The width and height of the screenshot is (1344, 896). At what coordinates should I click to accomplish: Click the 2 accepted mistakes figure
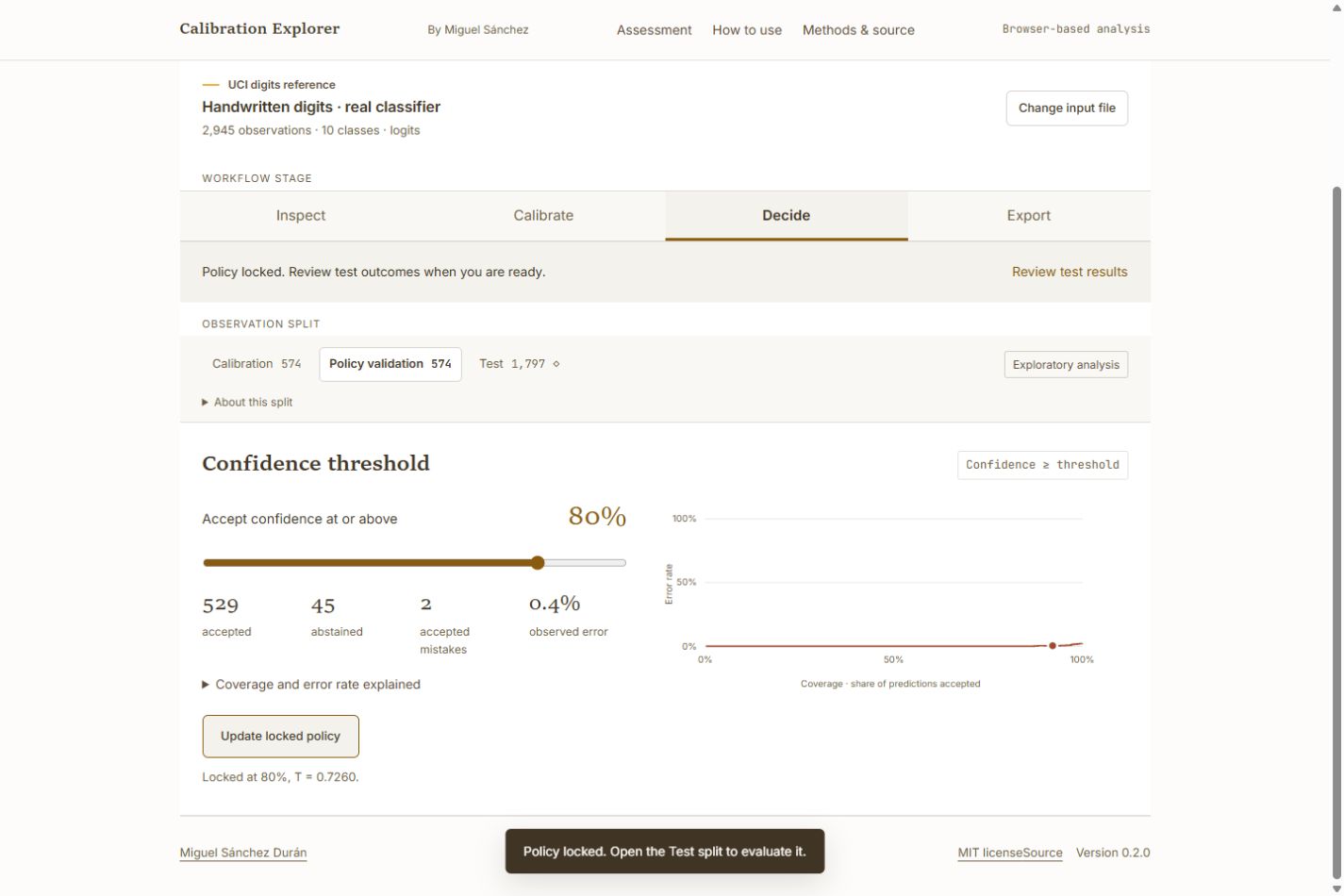425,604
